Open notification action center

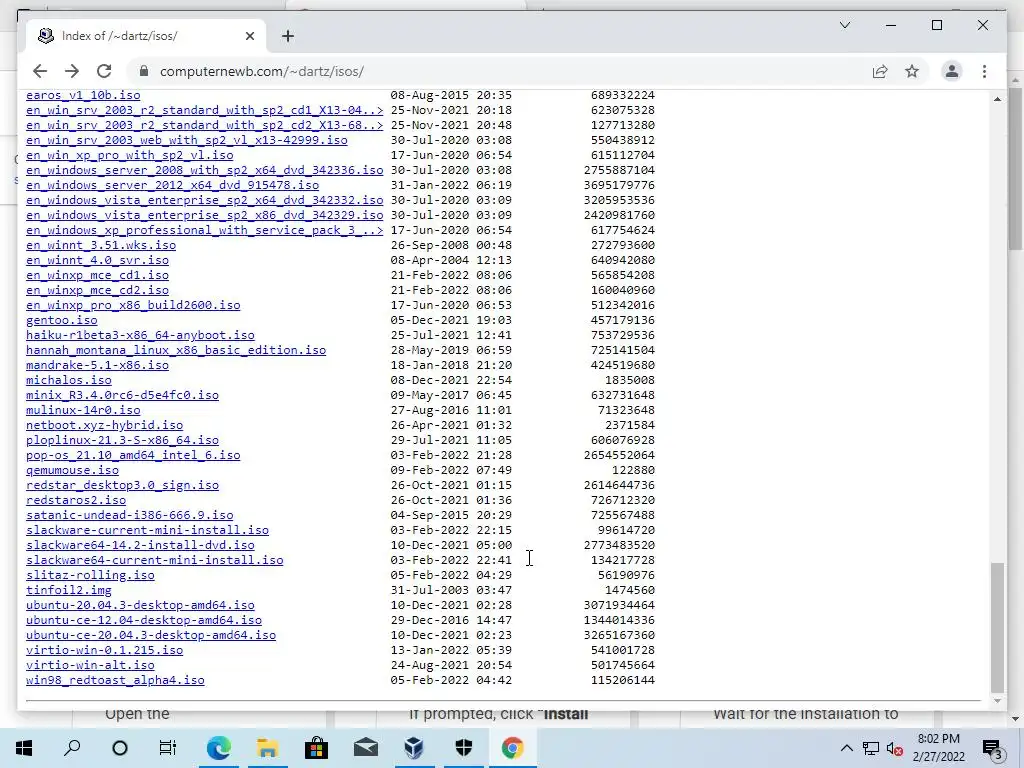[992, 748]
